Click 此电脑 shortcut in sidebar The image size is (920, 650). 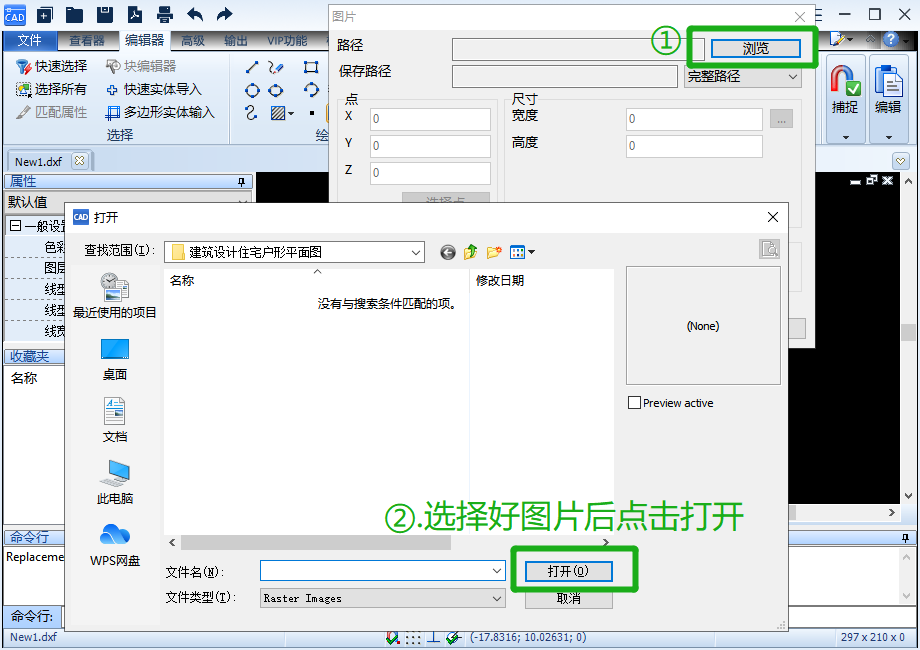click(x=114, y=482)
